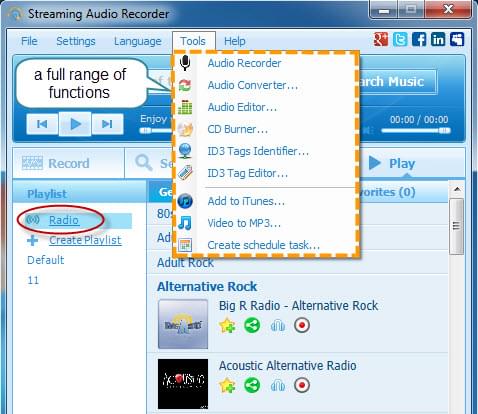This screenshot has height=414, width=478.
Task: Open the Language menu
Action: (x=138, y=41)
